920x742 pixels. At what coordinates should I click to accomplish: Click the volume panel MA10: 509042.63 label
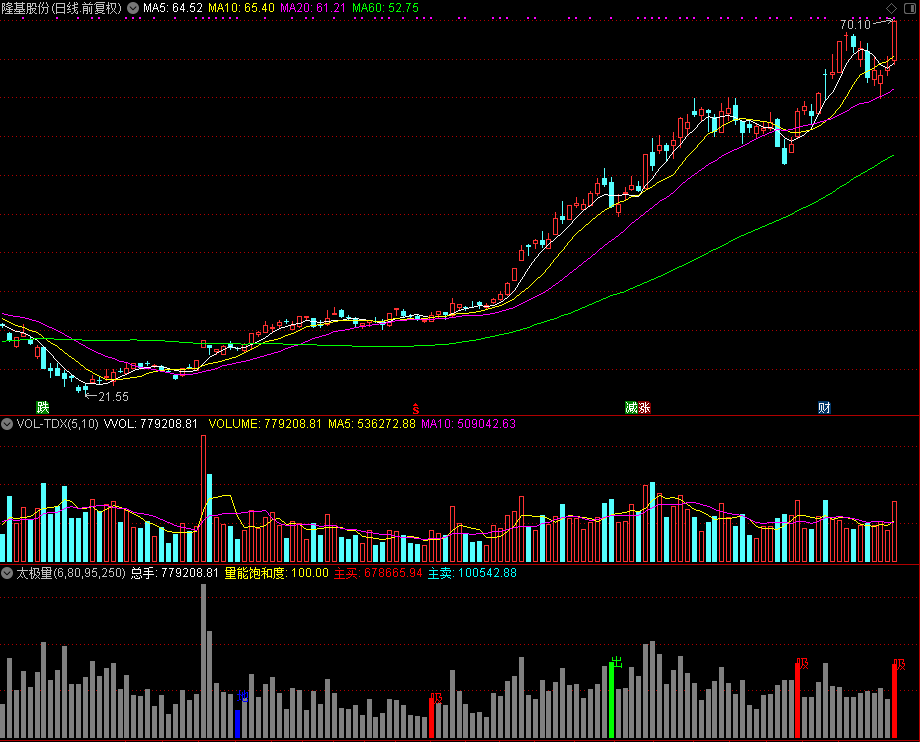468,423
